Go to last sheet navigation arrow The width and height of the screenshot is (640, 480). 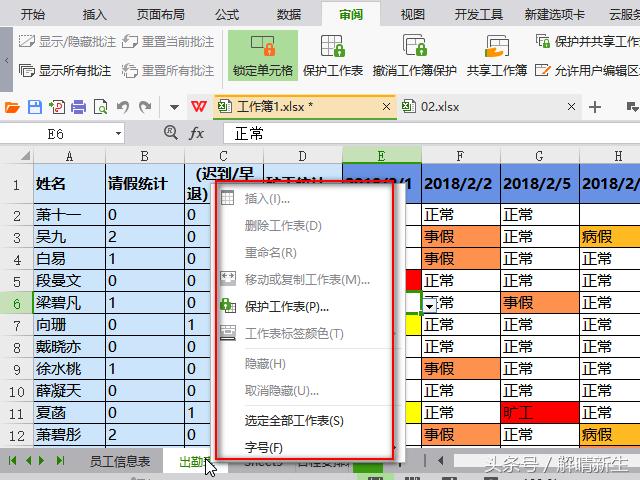point(61,461)
